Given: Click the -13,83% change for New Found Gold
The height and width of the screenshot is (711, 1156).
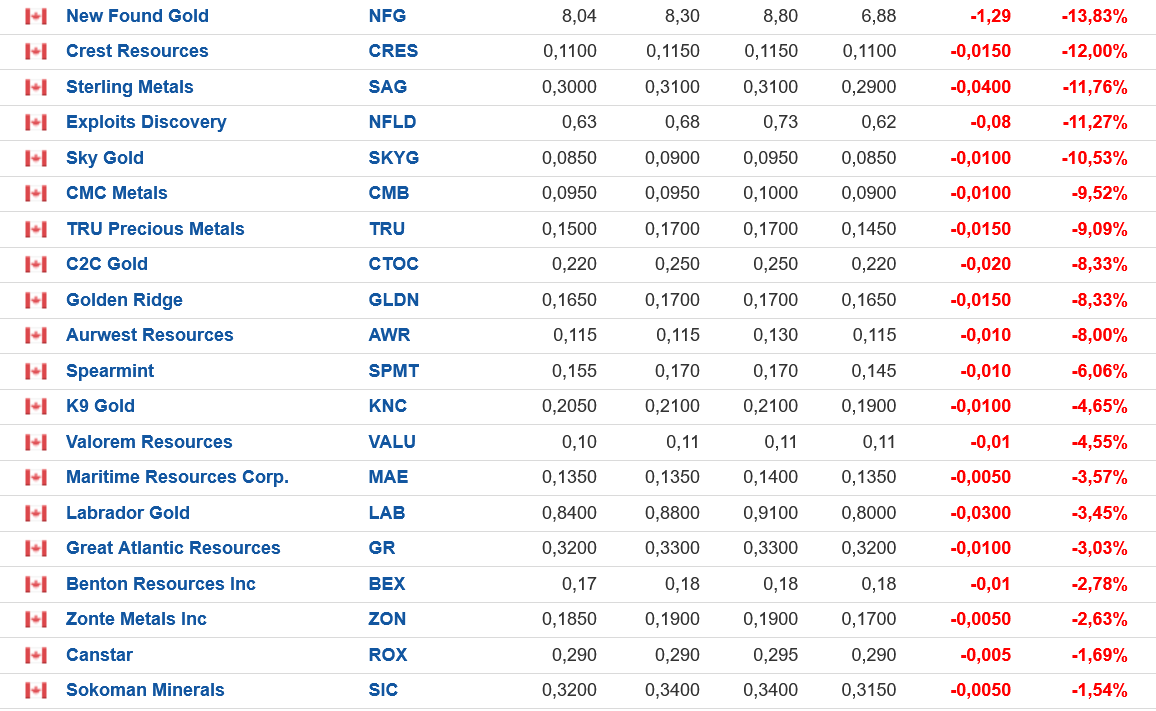Looking at the screenshot, I should 1094,16.
